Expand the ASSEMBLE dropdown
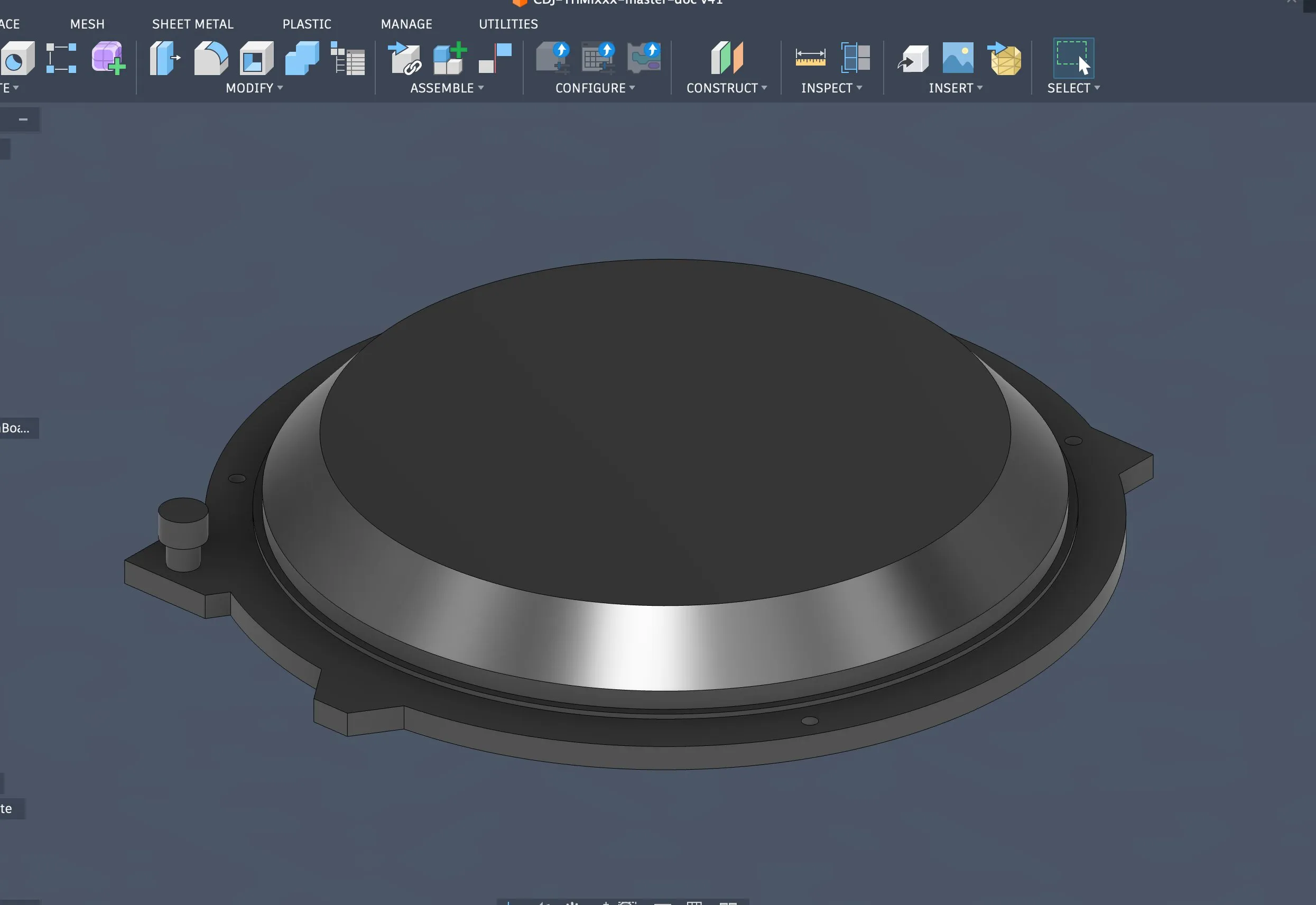Screen dimensions: 1316x905 [x=447, y=88]
